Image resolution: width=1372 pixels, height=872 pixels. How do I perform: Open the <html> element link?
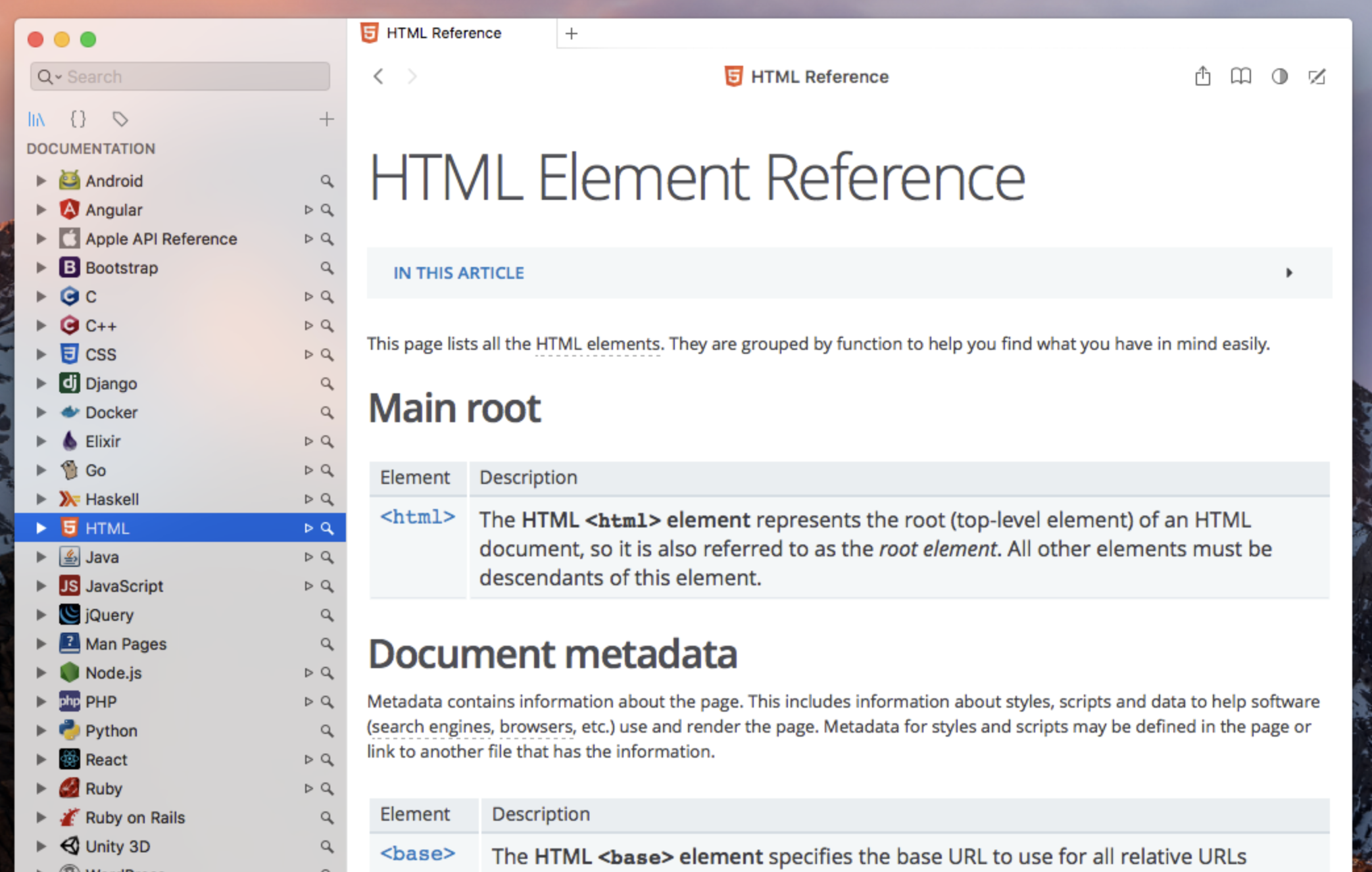pyautogui.click(x=418, y=518)
